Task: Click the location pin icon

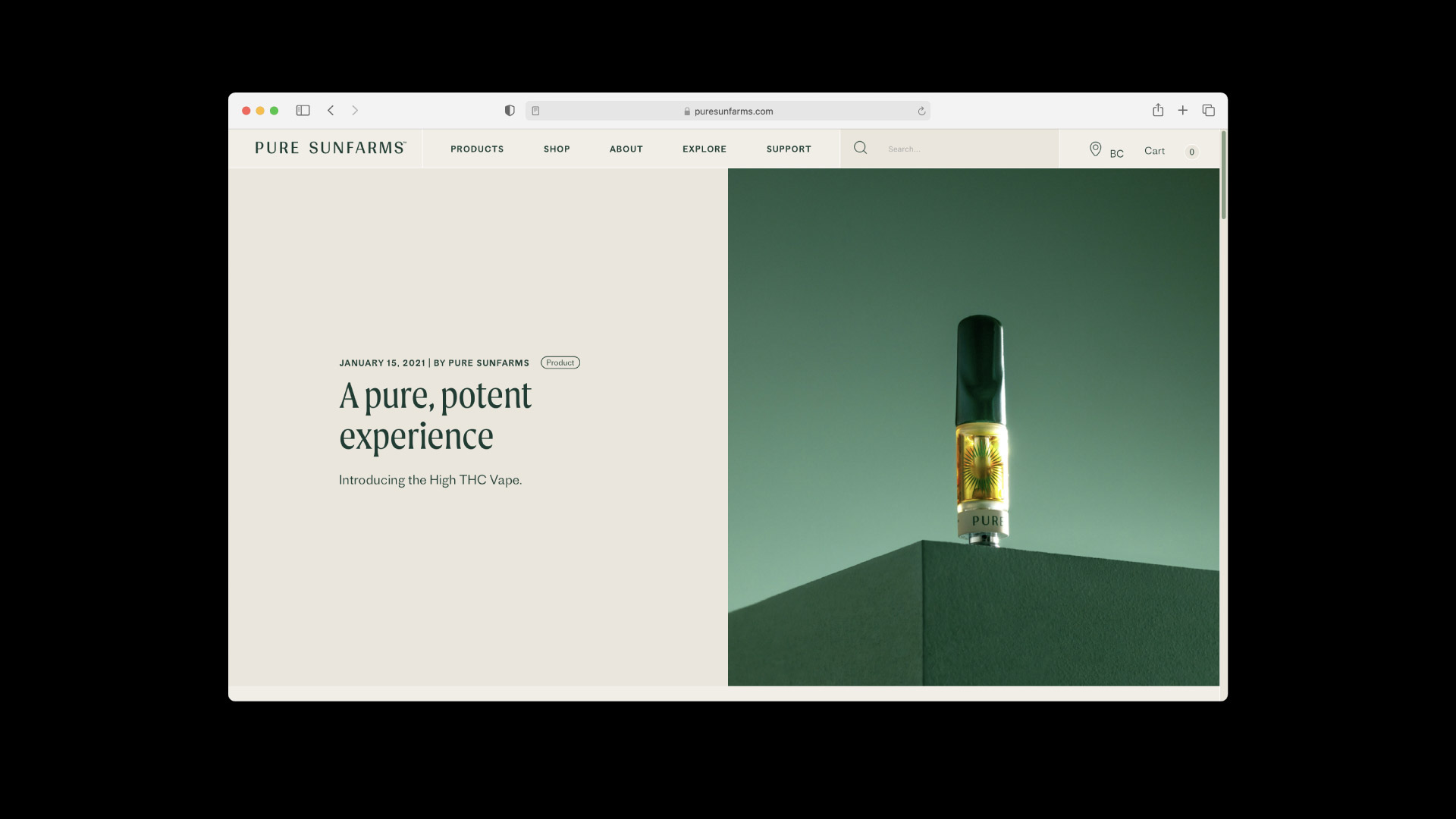Action: (1095, 149)
